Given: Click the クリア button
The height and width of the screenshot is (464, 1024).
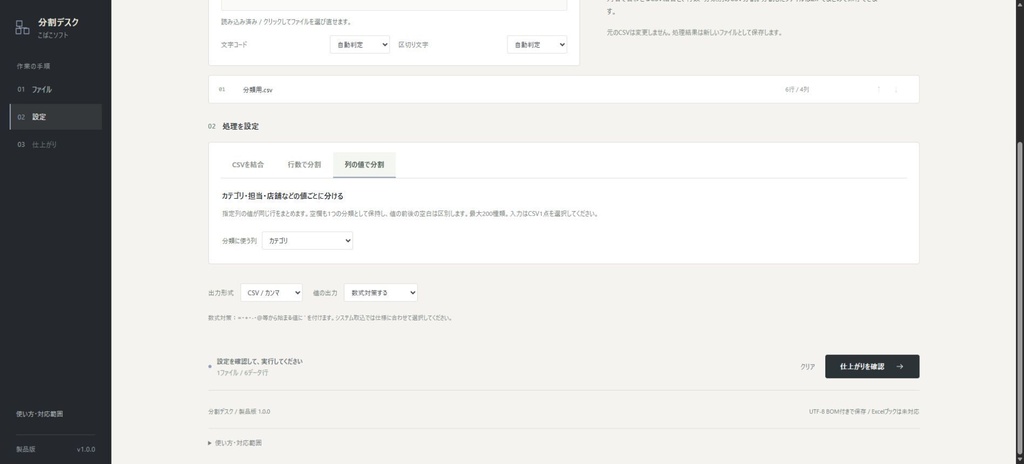Looking at the screenshot, I should [808, 367].
